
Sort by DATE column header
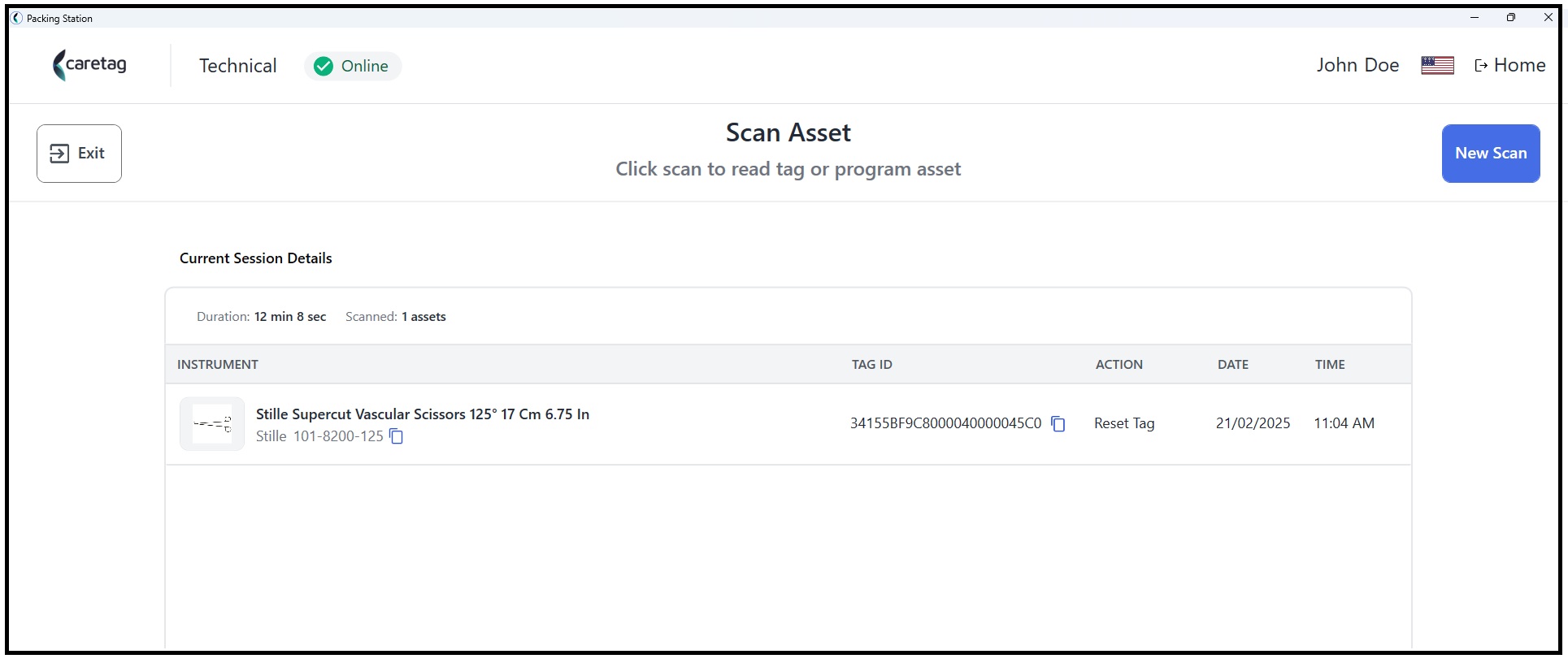(x=1233, y=365)
